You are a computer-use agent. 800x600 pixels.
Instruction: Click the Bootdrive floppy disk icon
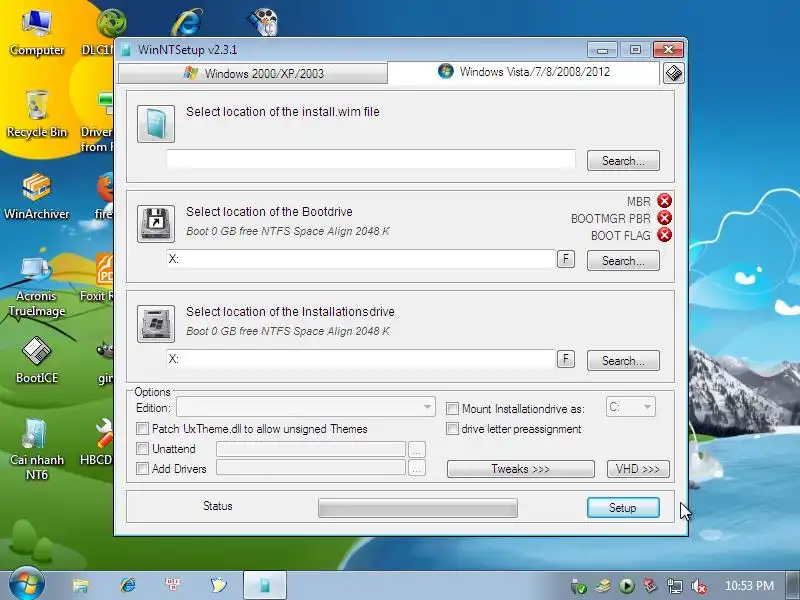(x=156, y=223)
